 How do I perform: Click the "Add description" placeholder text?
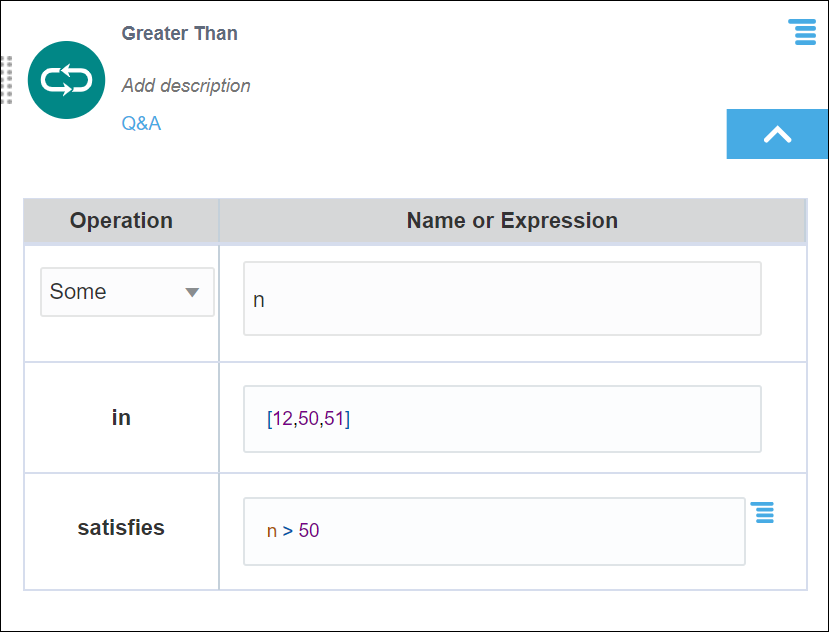pos(186,86)
